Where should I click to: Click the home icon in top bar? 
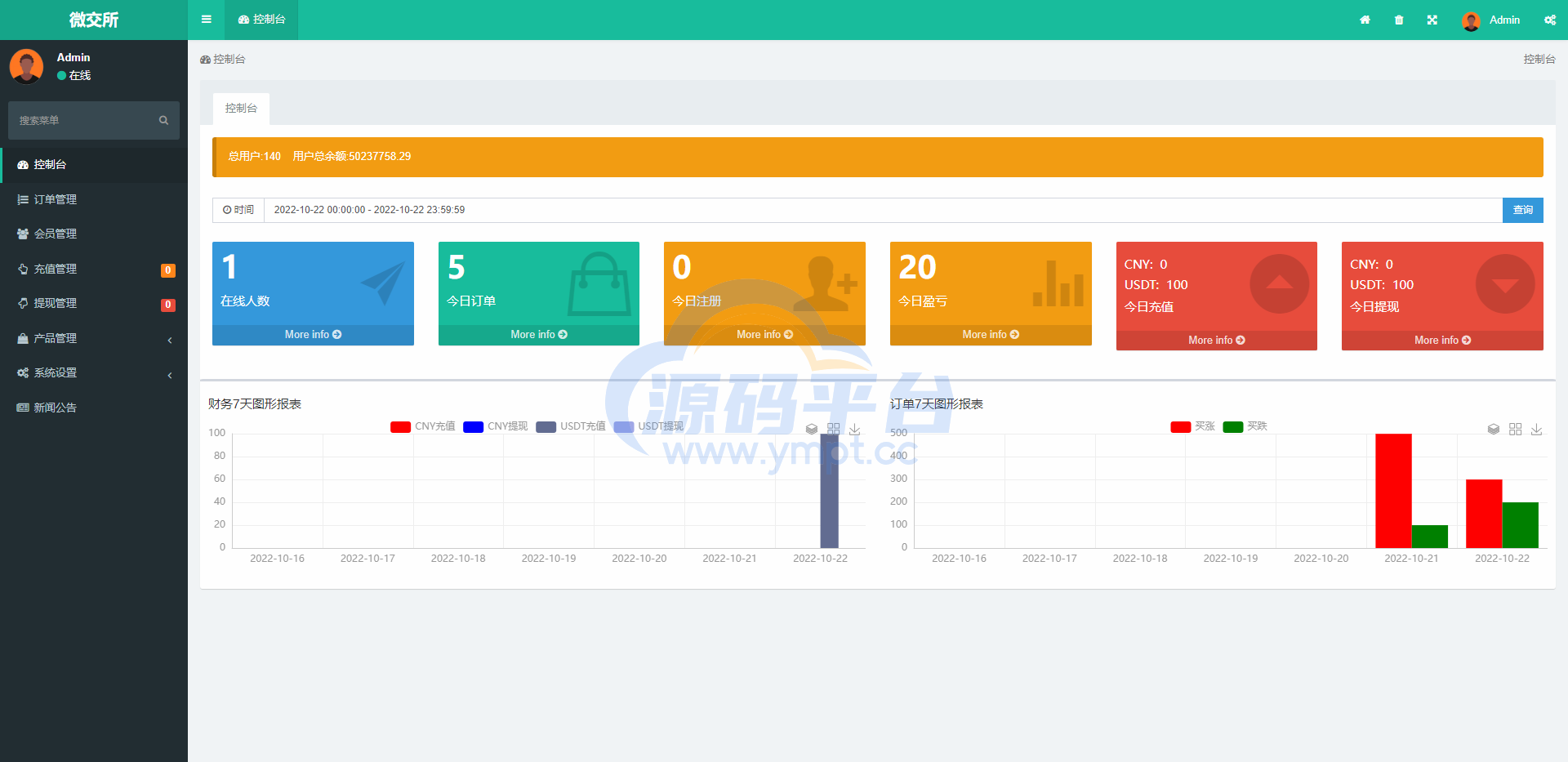tap(1365, 20)
